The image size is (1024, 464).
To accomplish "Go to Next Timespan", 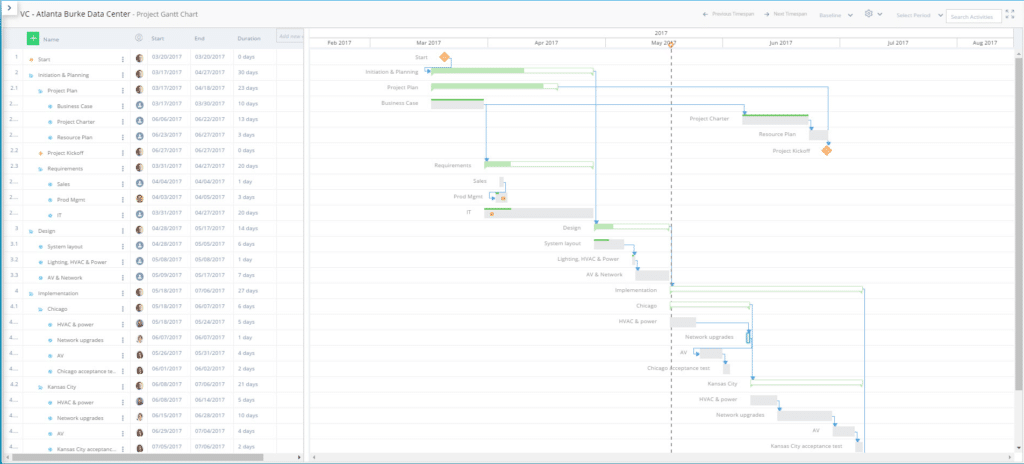I will 786,14.
